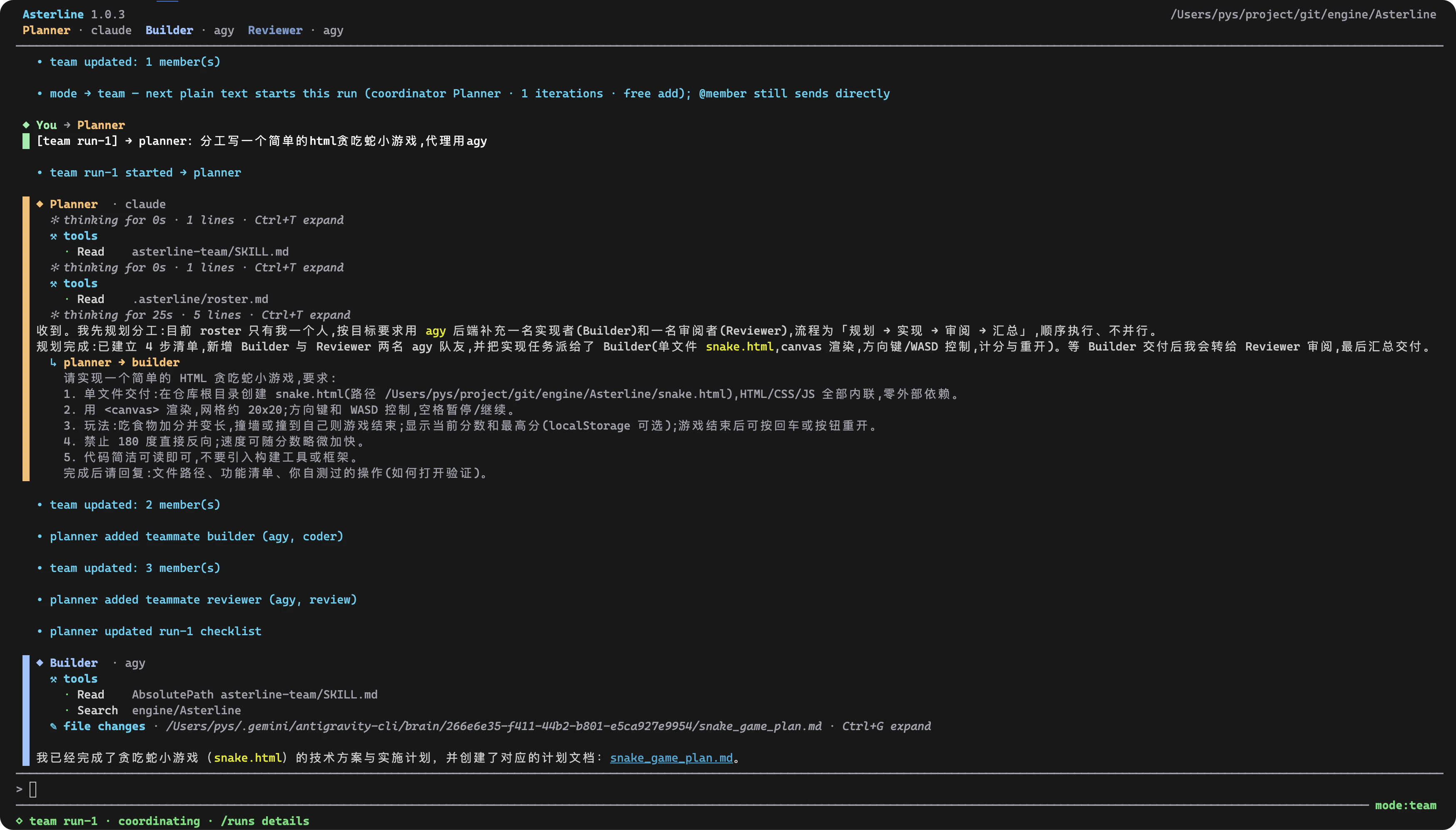Click 'Read asterline-team/SKILL.md' in Planner block
Screen dimensions: 1456x830
(x=183, y=251)
